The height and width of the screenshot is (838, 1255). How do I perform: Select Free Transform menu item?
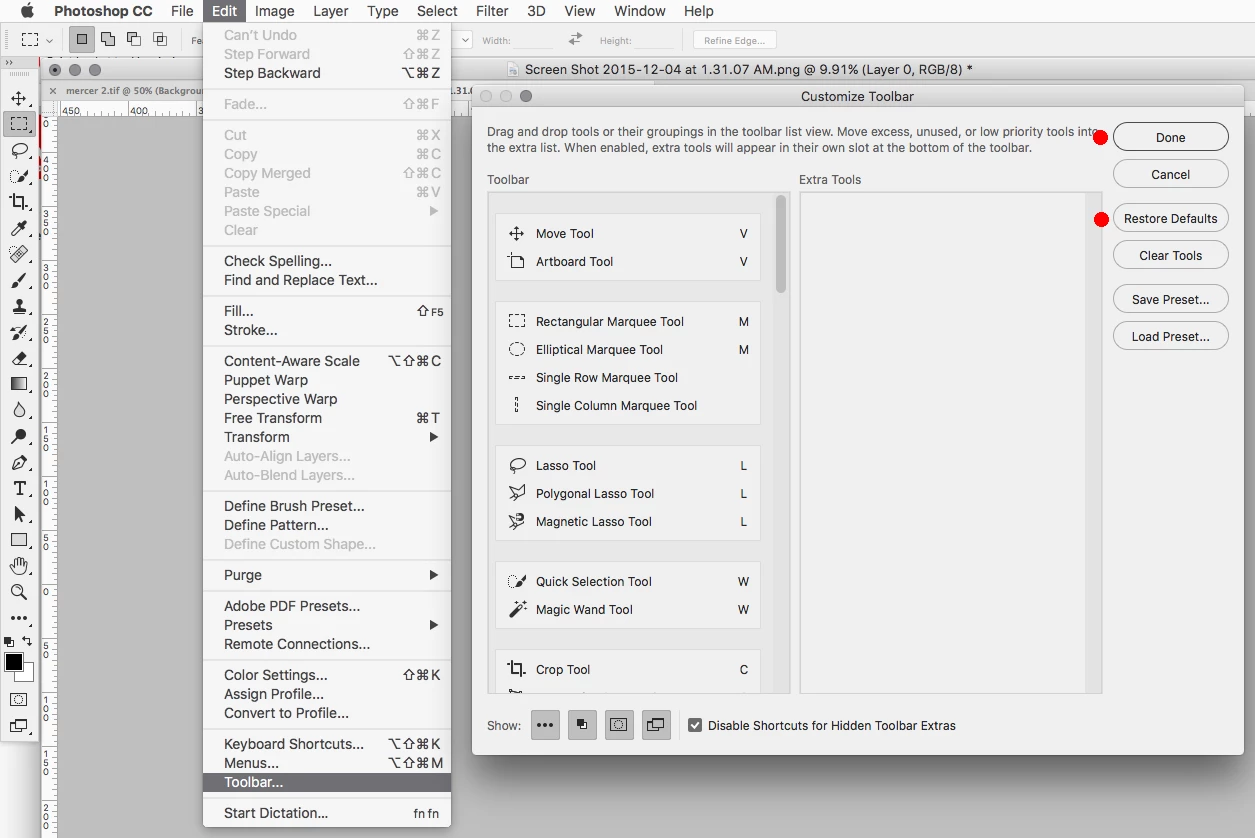tap(327, 418)
